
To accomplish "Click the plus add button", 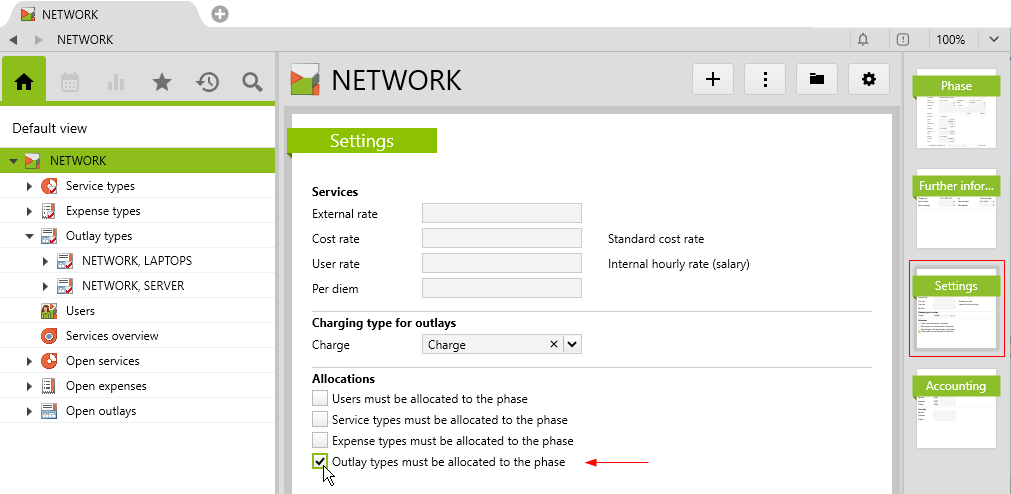I will [713, 80].
